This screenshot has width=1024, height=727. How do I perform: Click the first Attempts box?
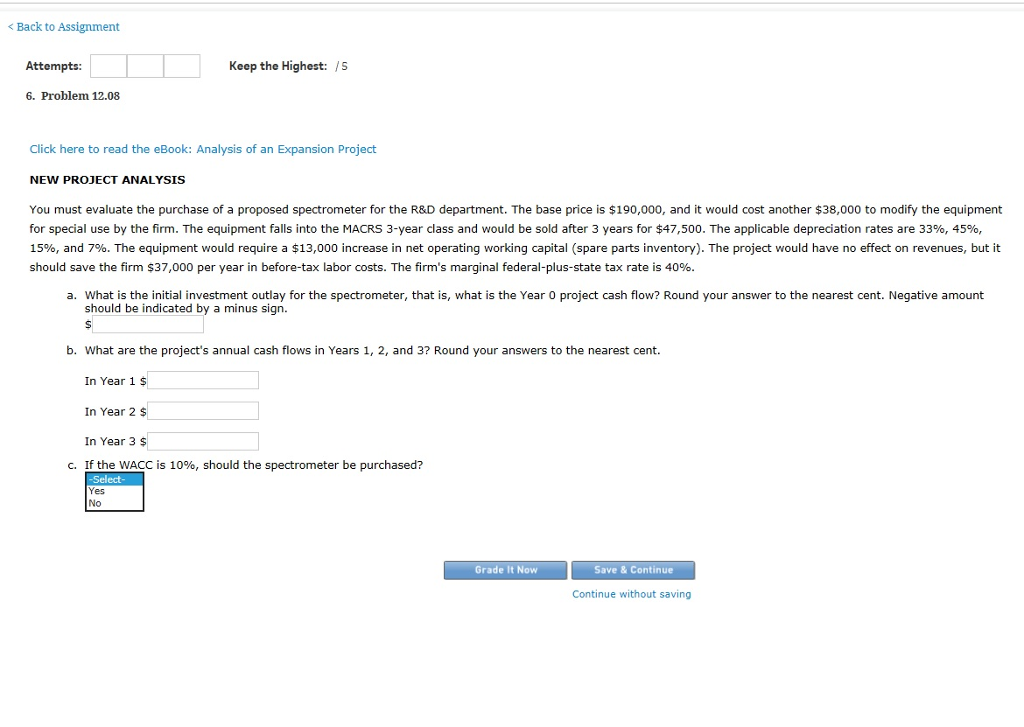tap(108, 65)
